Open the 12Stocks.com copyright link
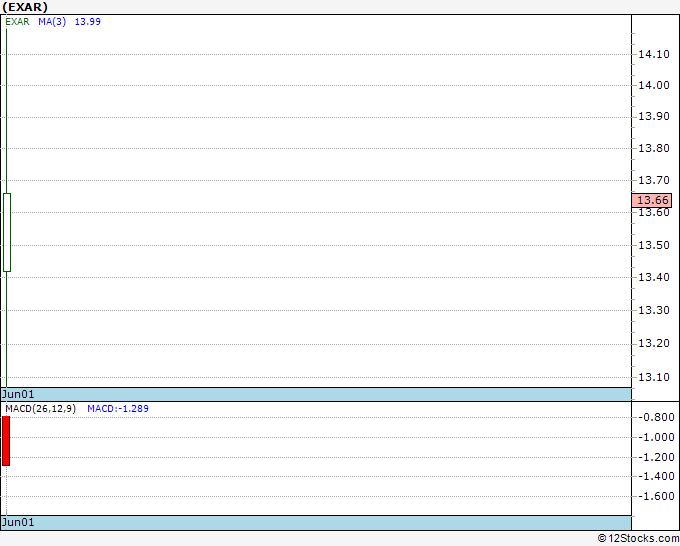This screenshot has height=546, width=680. [638, 538]
